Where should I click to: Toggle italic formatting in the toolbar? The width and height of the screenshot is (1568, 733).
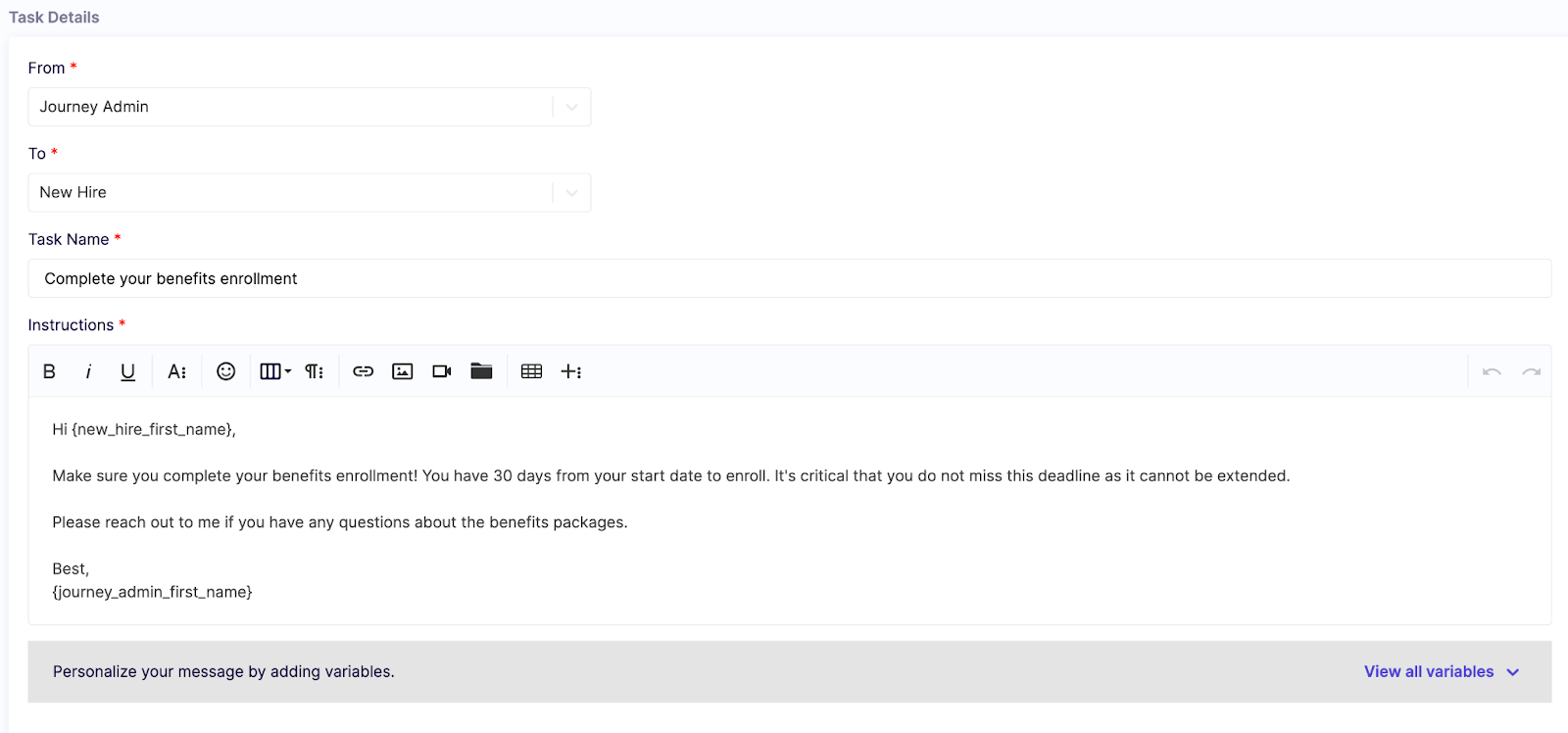(x=88, y=371)
